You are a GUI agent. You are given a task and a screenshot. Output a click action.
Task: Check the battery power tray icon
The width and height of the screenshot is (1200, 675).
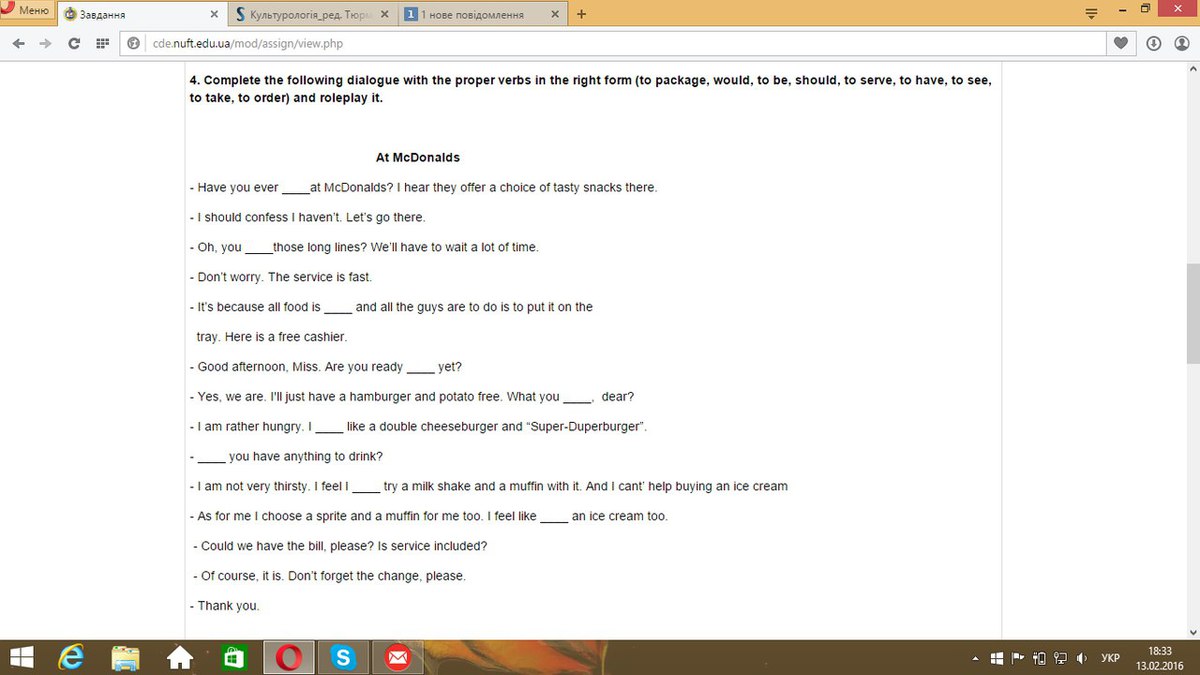pos(1040,659)
